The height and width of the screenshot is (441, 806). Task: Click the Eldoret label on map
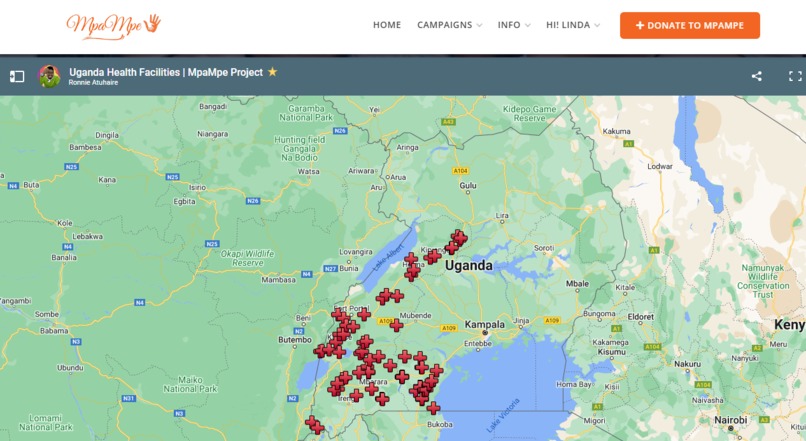[x=640, y=317]
